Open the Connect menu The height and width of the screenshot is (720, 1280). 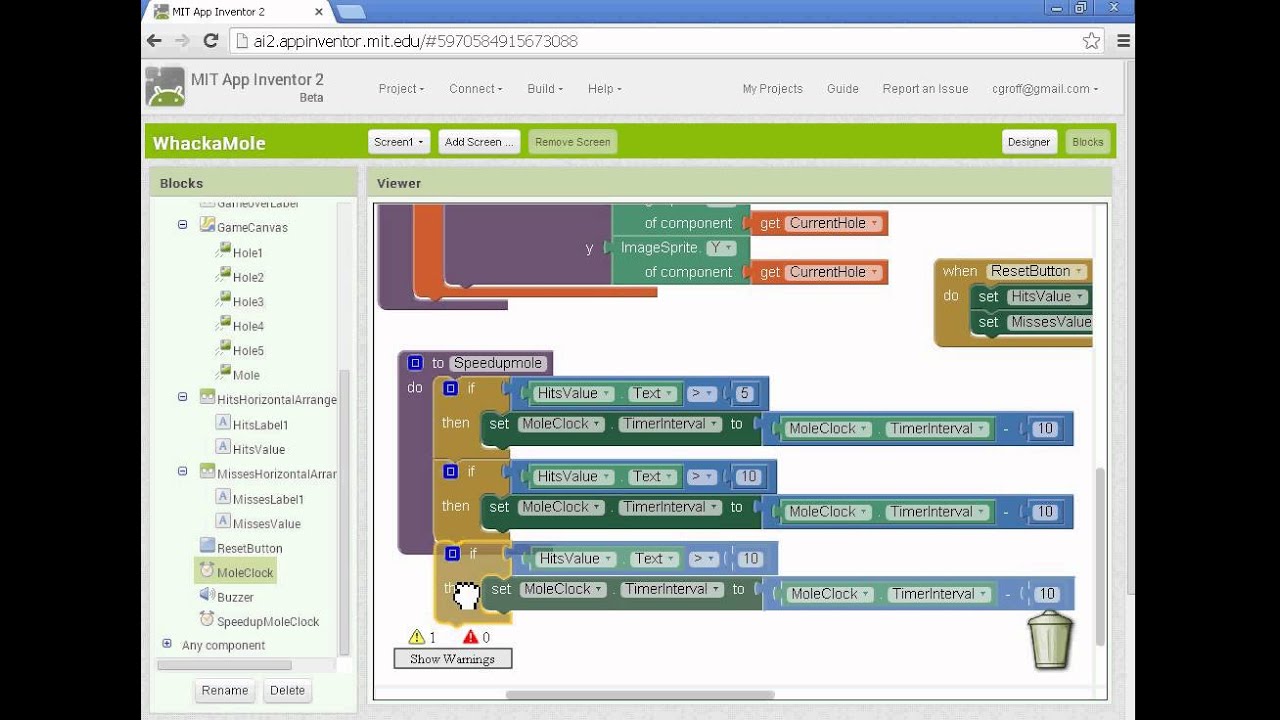(x=475, y=89)
